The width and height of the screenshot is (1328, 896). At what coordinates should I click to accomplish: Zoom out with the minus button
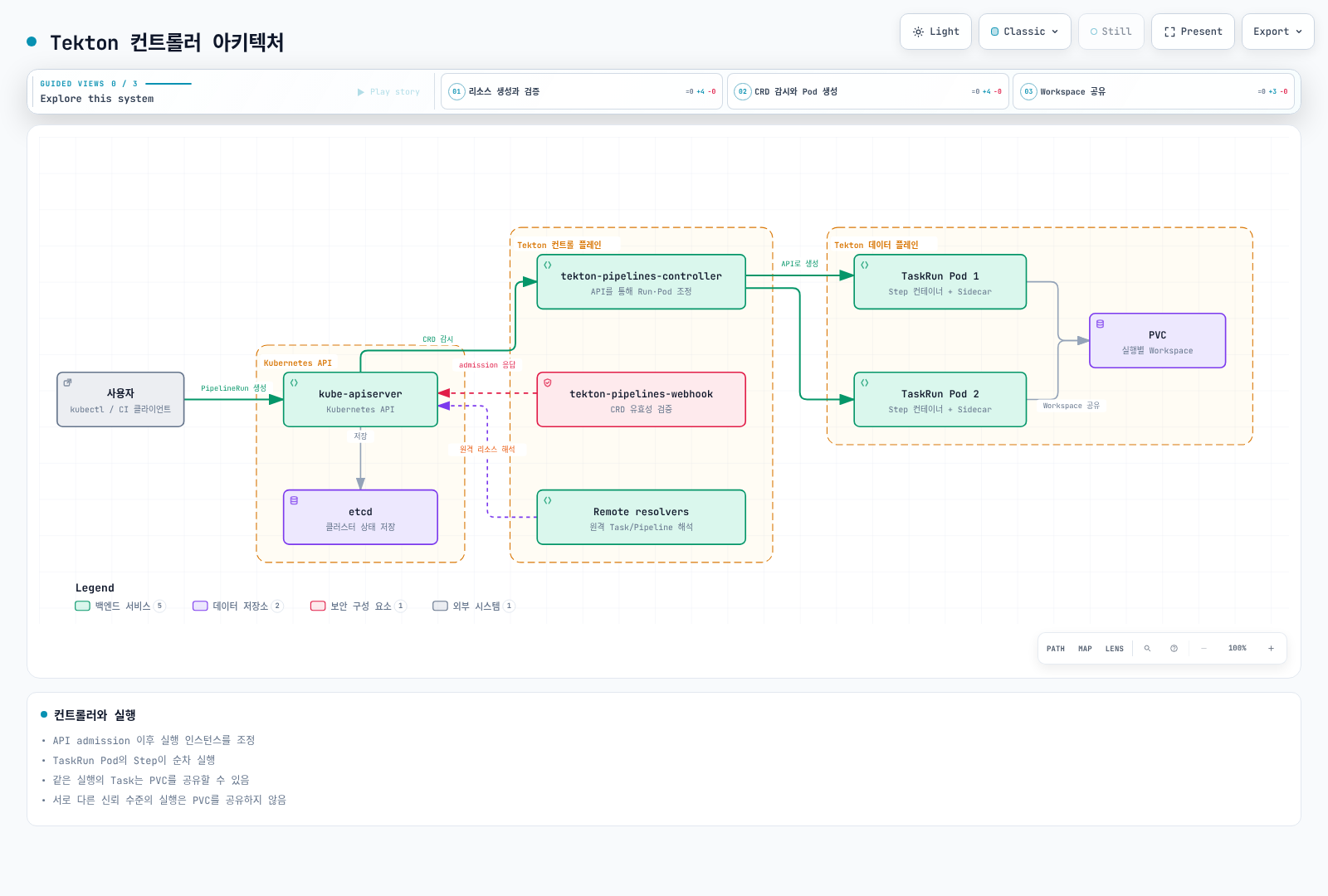pyautogui.click(x=1203, y=649)
